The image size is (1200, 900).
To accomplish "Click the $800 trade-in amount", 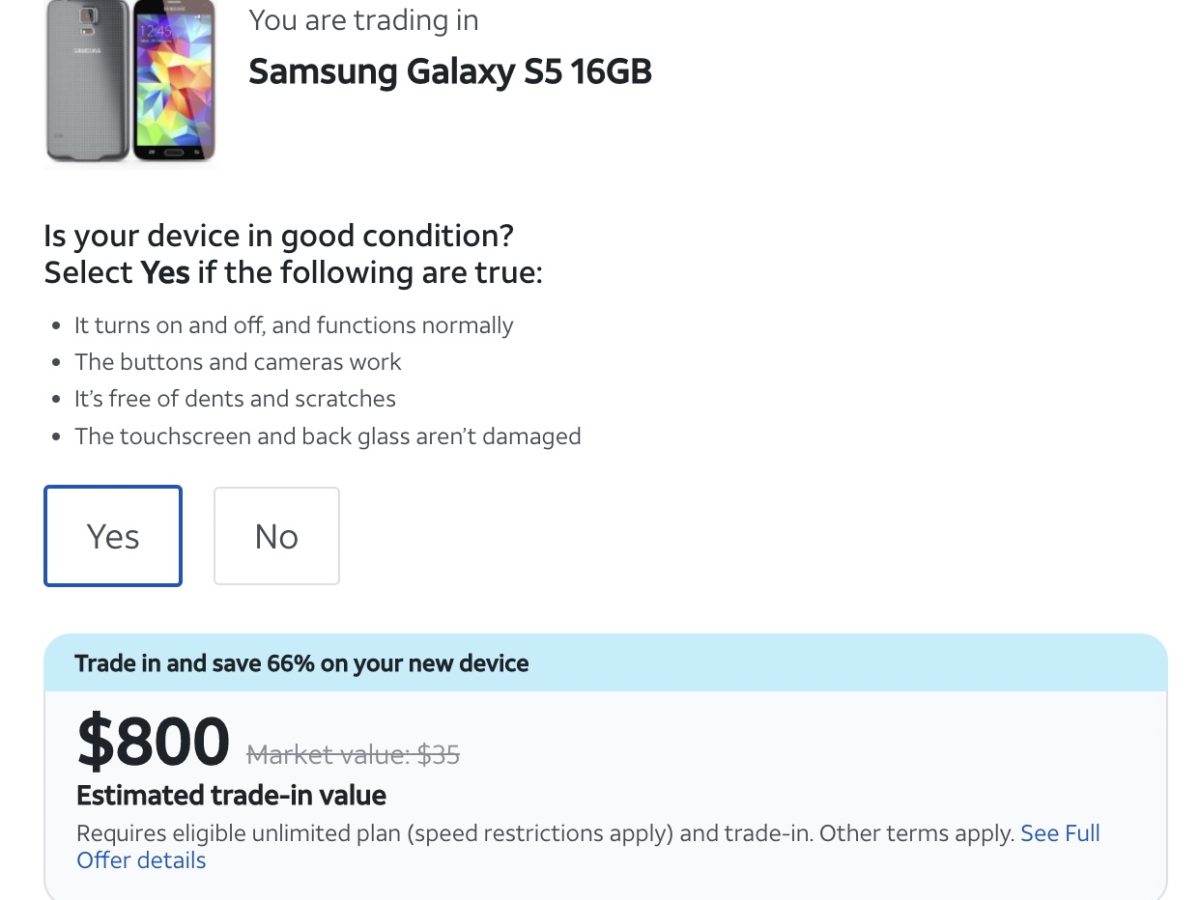I will coord(154,741).
